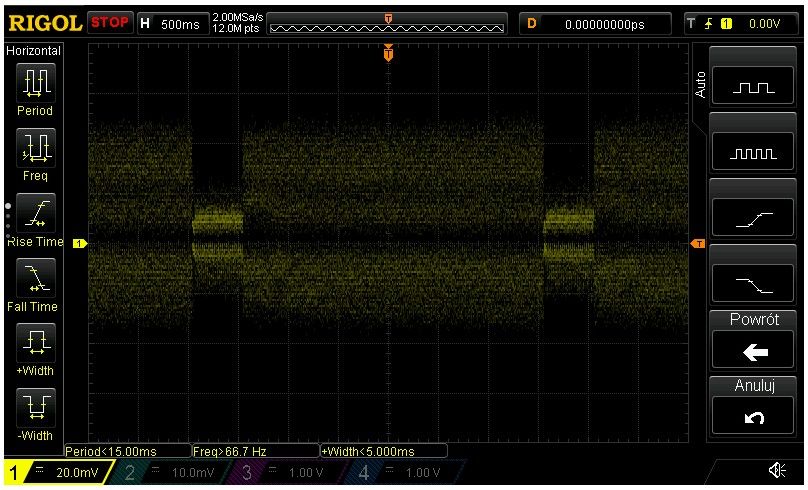Click the Auto label tab
808x490 pixels.
[x=700, y=85]
